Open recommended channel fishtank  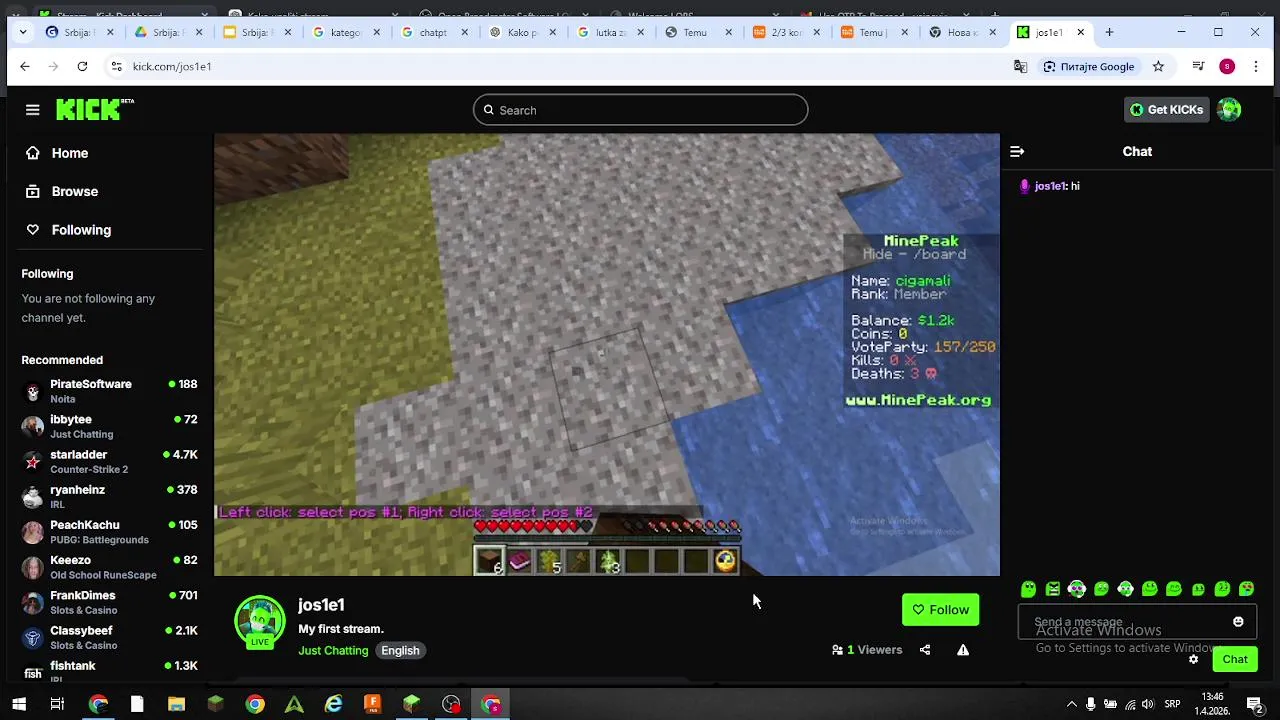(x=110, y=671)
